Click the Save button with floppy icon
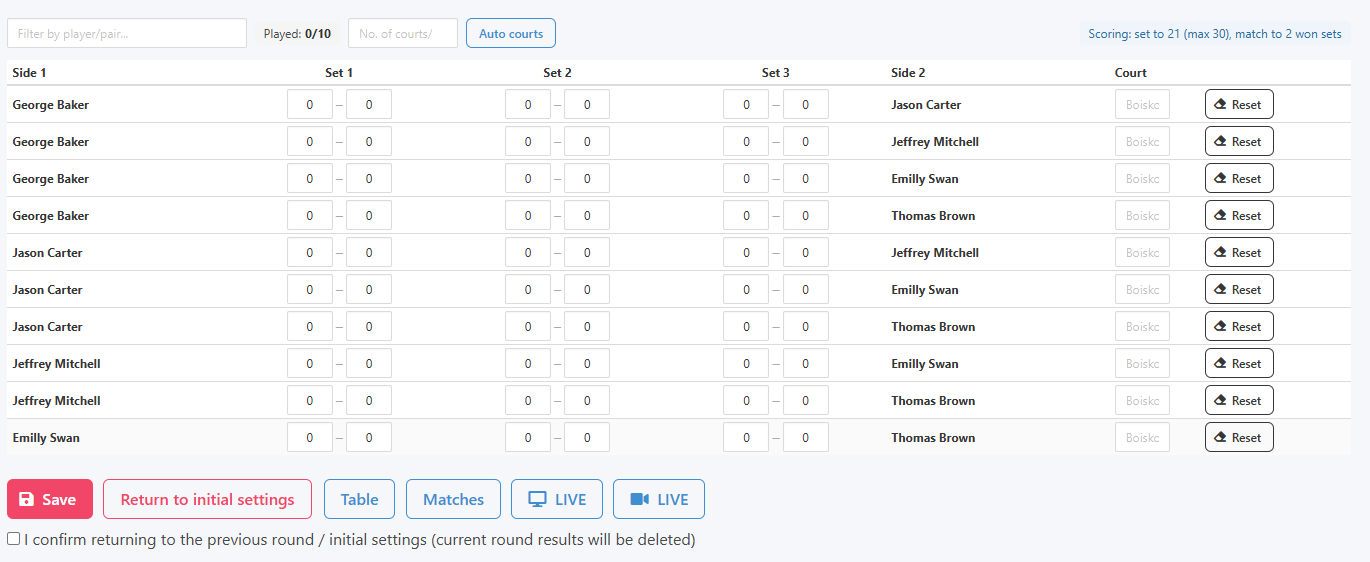The width and height of the screenshot is (1370, 562). (50, 499)
